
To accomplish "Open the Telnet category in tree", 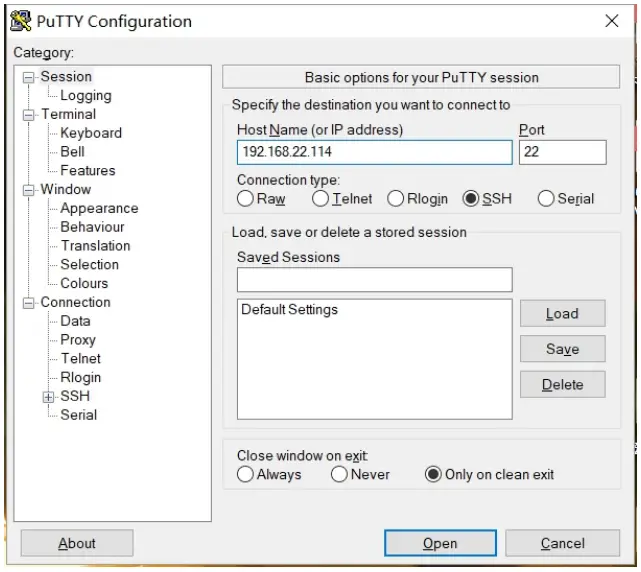I will click(x=81, y=359).
